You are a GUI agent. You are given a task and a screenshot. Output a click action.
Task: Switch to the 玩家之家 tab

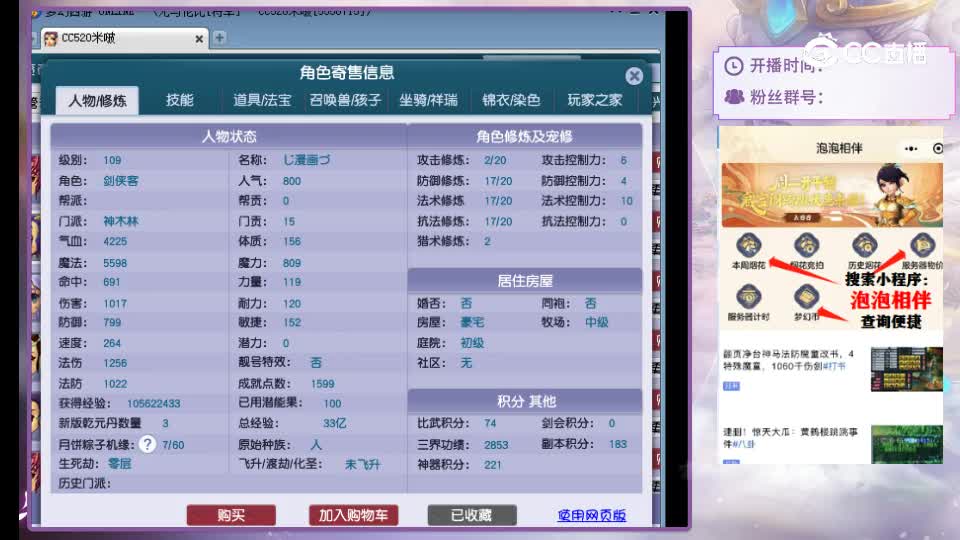click(x=594, y=100)
